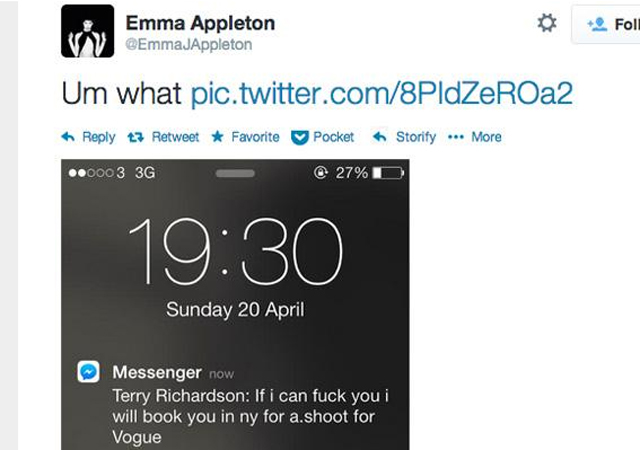Image resolution: width=640 pixels, height=450 pixels.
Task: Open the pic.twitter.com image link
Action: point(381,93)
